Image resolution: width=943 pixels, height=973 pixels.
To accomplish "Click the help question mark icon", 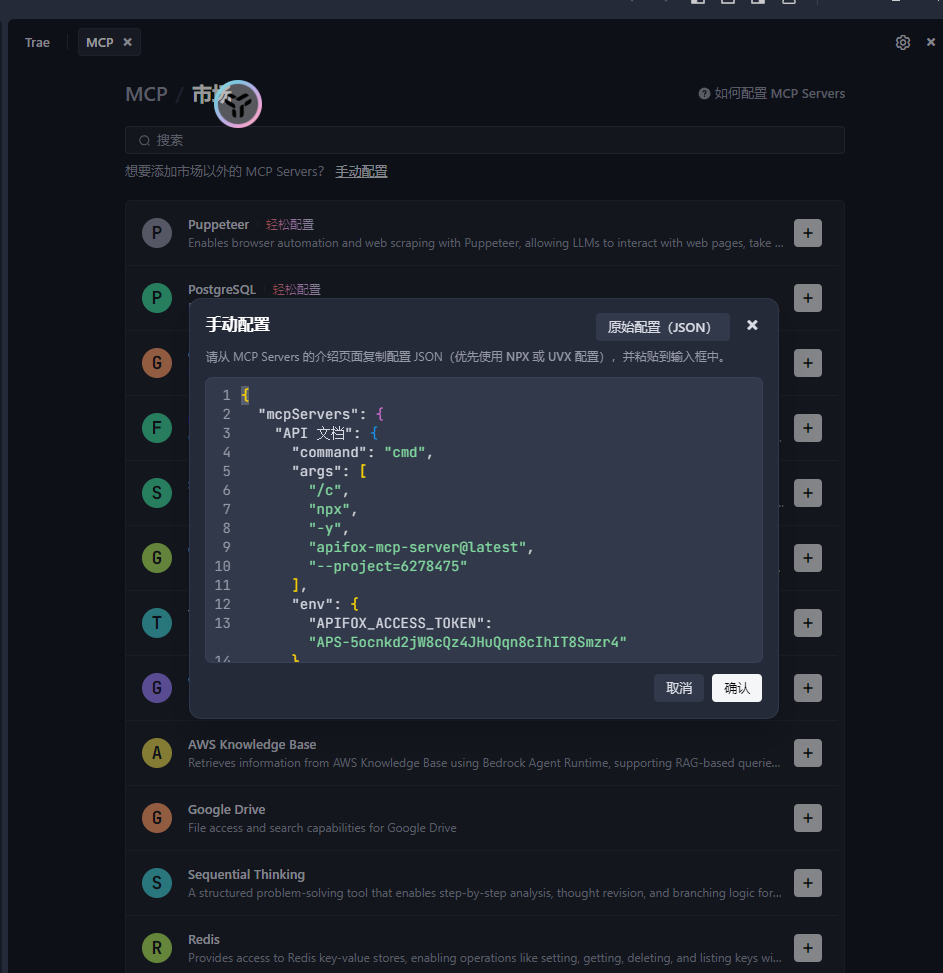I will click(x=704, y=94).
